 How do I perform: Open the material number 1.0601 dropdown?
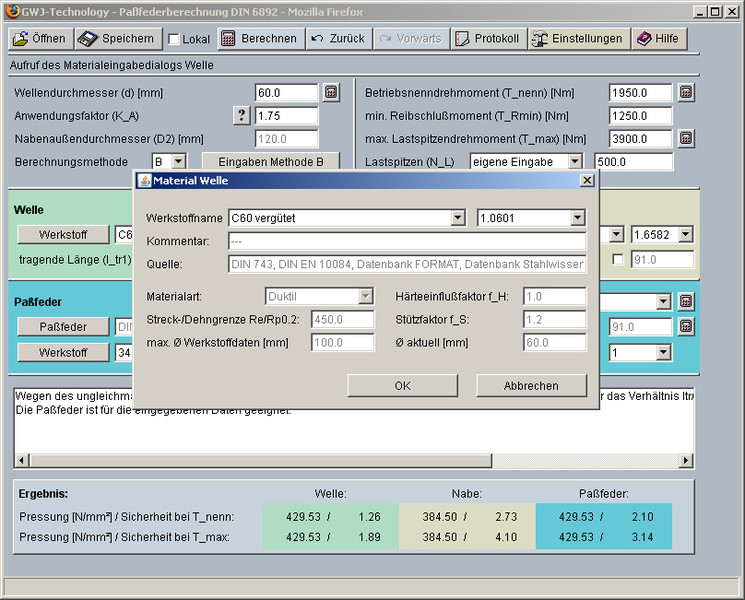pyautogui.click(x=577, y=218)
